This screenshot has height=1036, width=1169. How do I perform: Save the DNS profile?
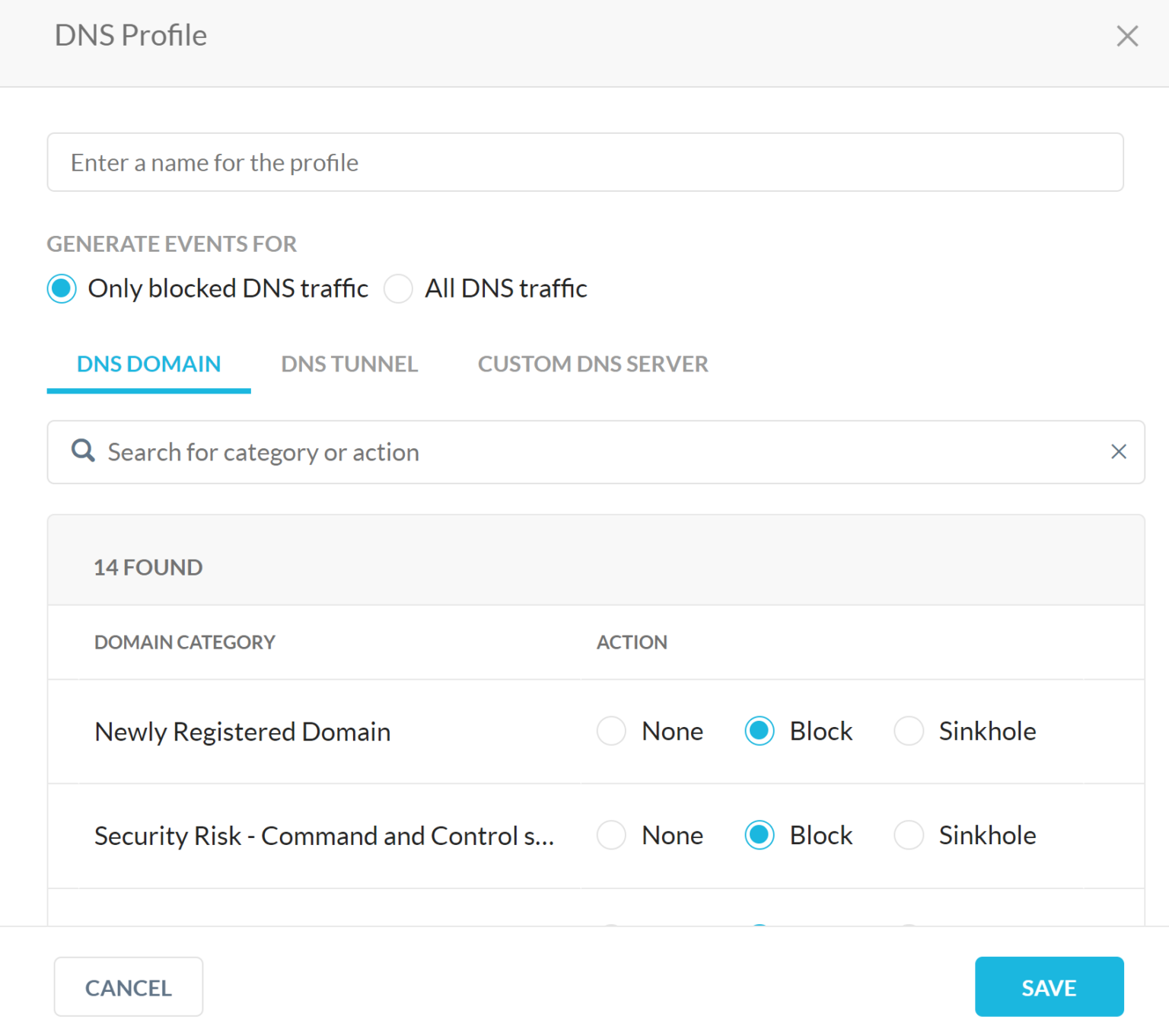tap(1050, 987)
